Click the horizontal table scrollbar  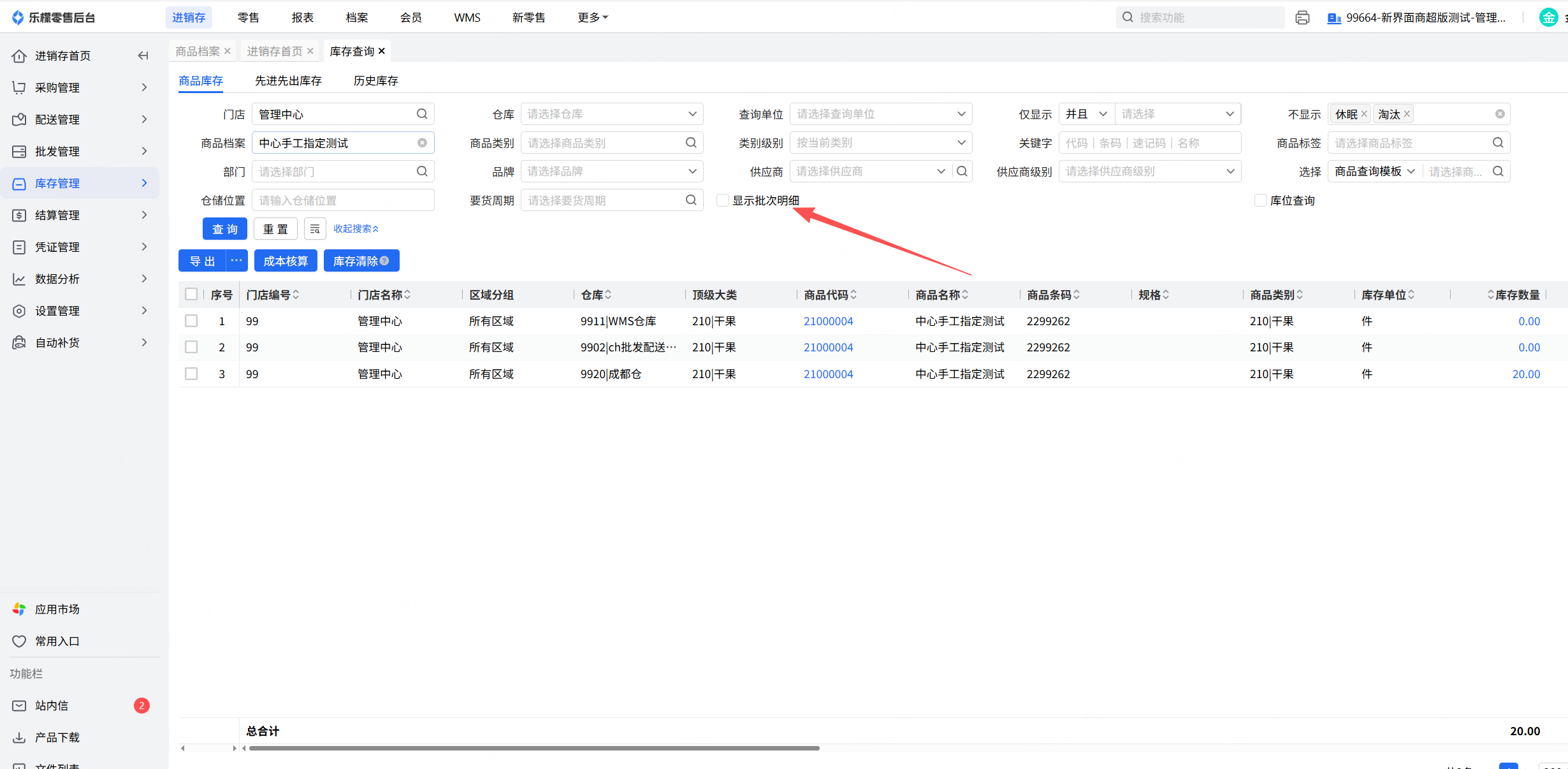[x=534, y=748]
